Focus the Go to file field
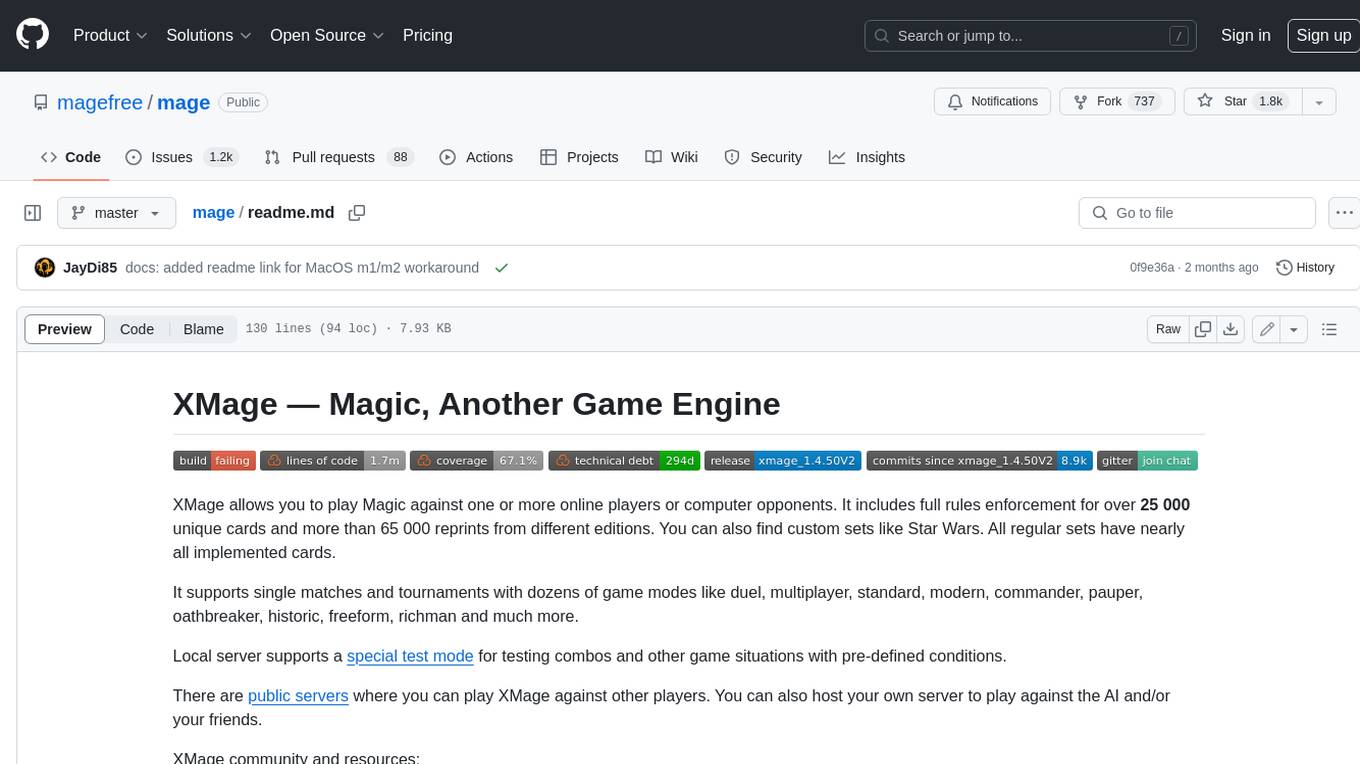Screen dimensions: 1360x764 pos(1197,213)
